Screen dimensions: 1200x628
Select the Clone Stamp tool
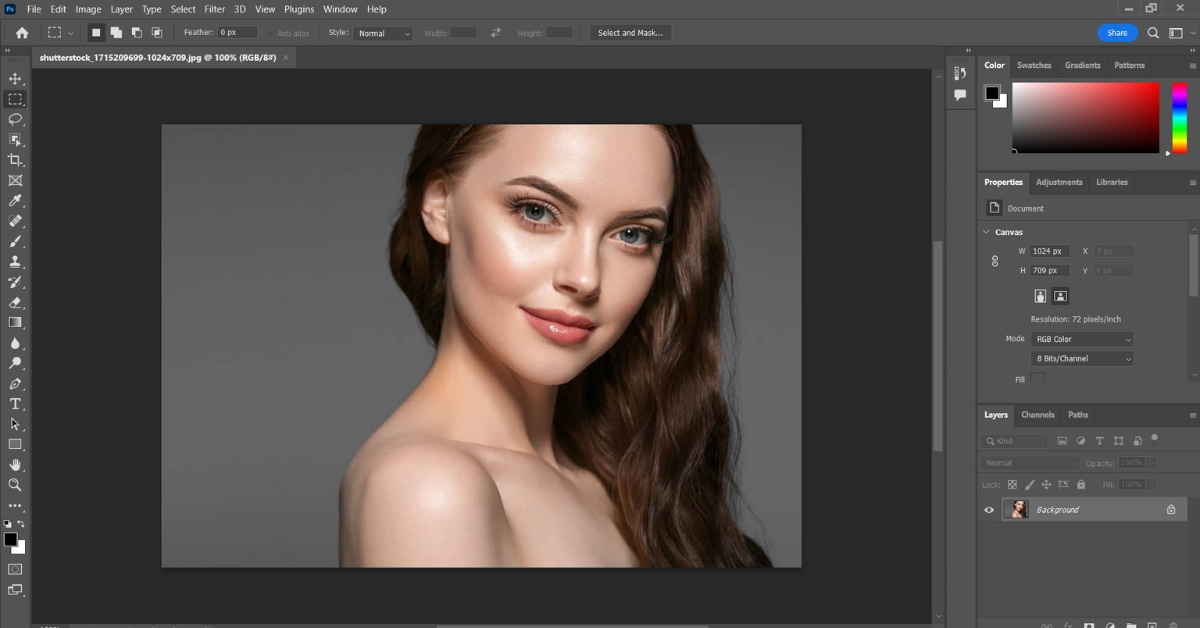click(15, 262)
